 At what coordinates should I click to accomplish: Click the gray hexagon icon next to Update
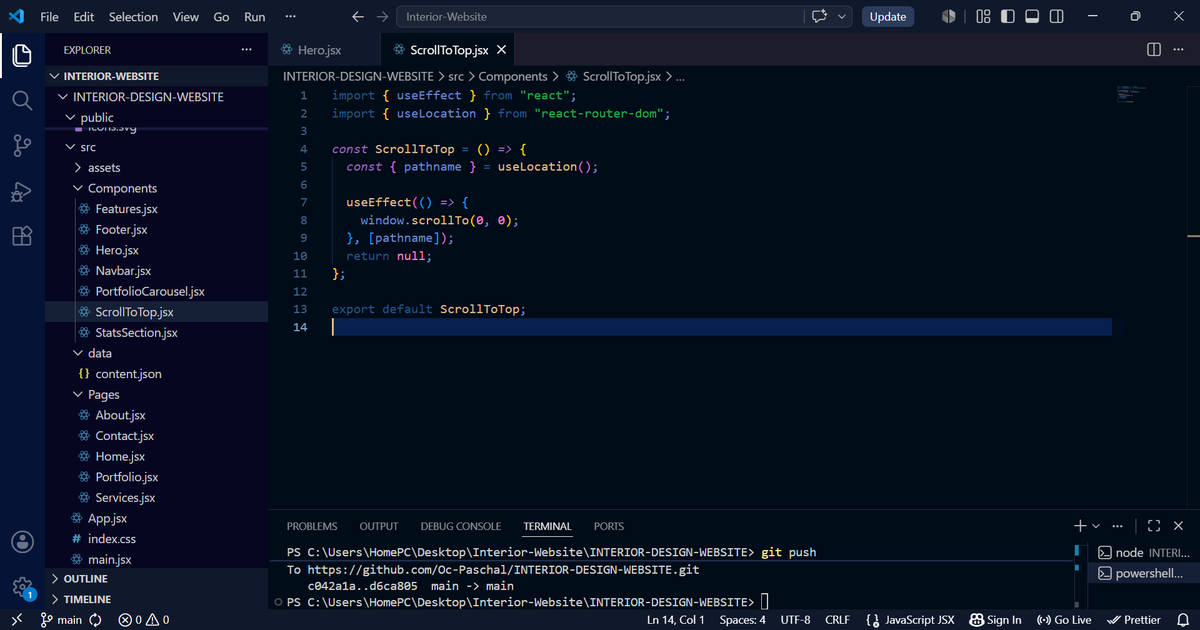tap(949, 17)
